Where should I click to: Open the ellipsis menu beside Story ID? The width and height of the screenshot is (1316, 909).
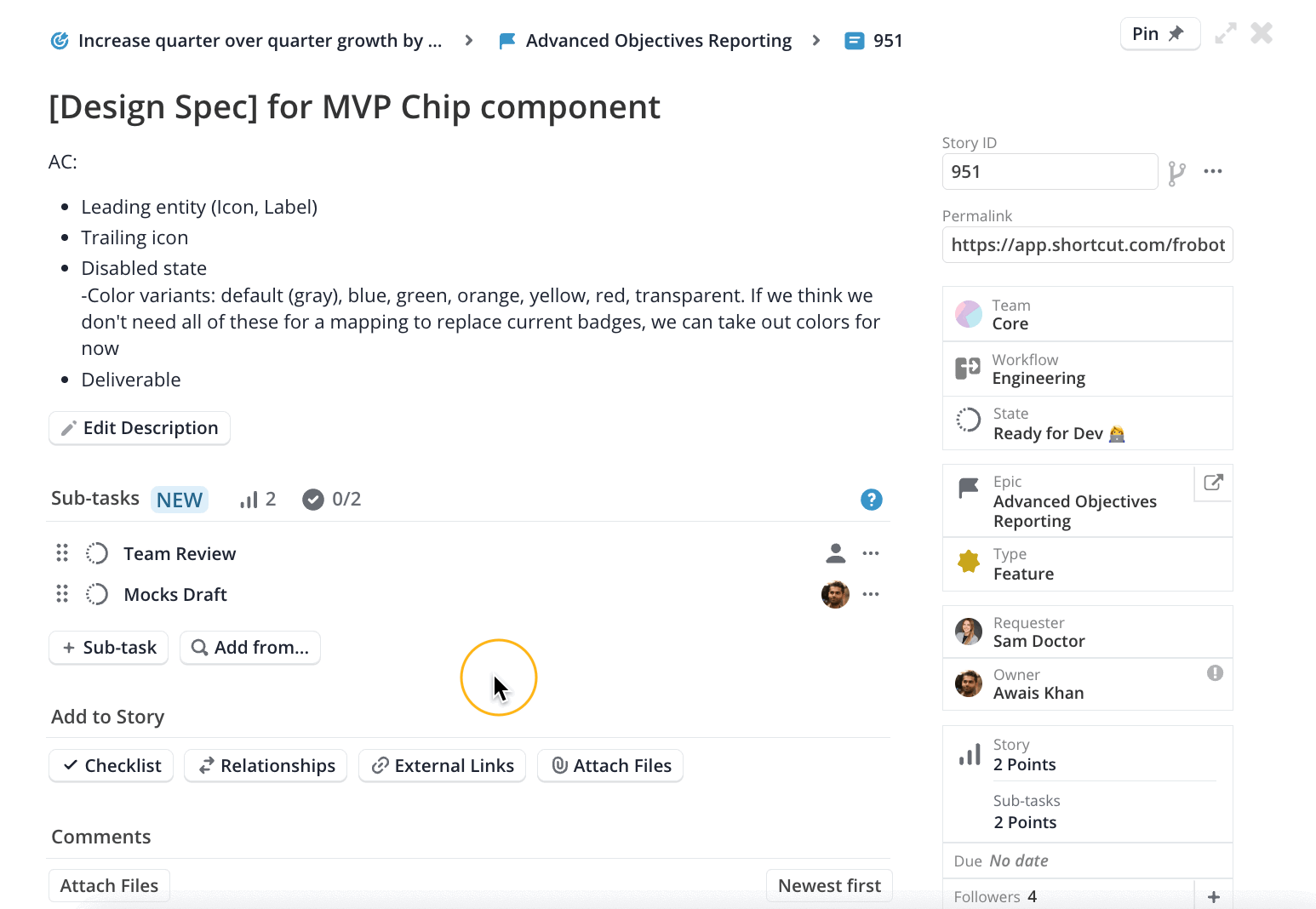[1213, 172]
